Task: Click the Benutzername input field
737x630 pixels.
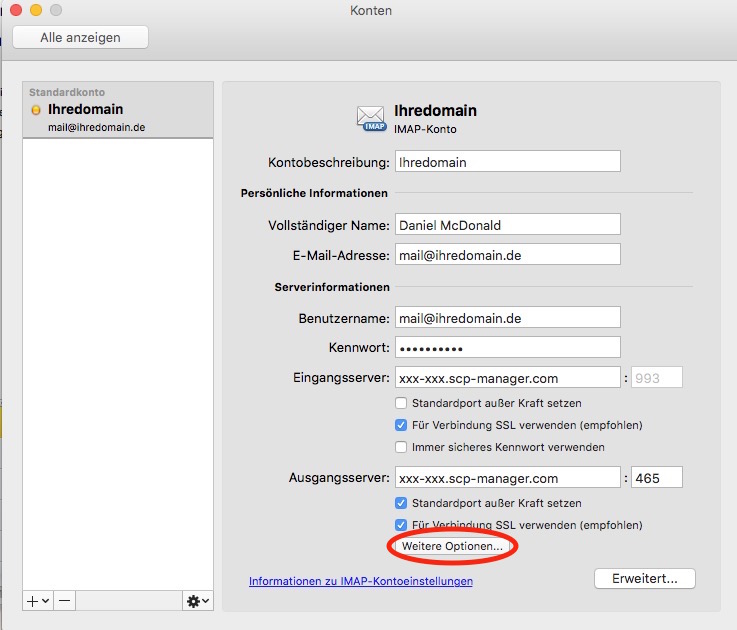Action: [507, 317]
